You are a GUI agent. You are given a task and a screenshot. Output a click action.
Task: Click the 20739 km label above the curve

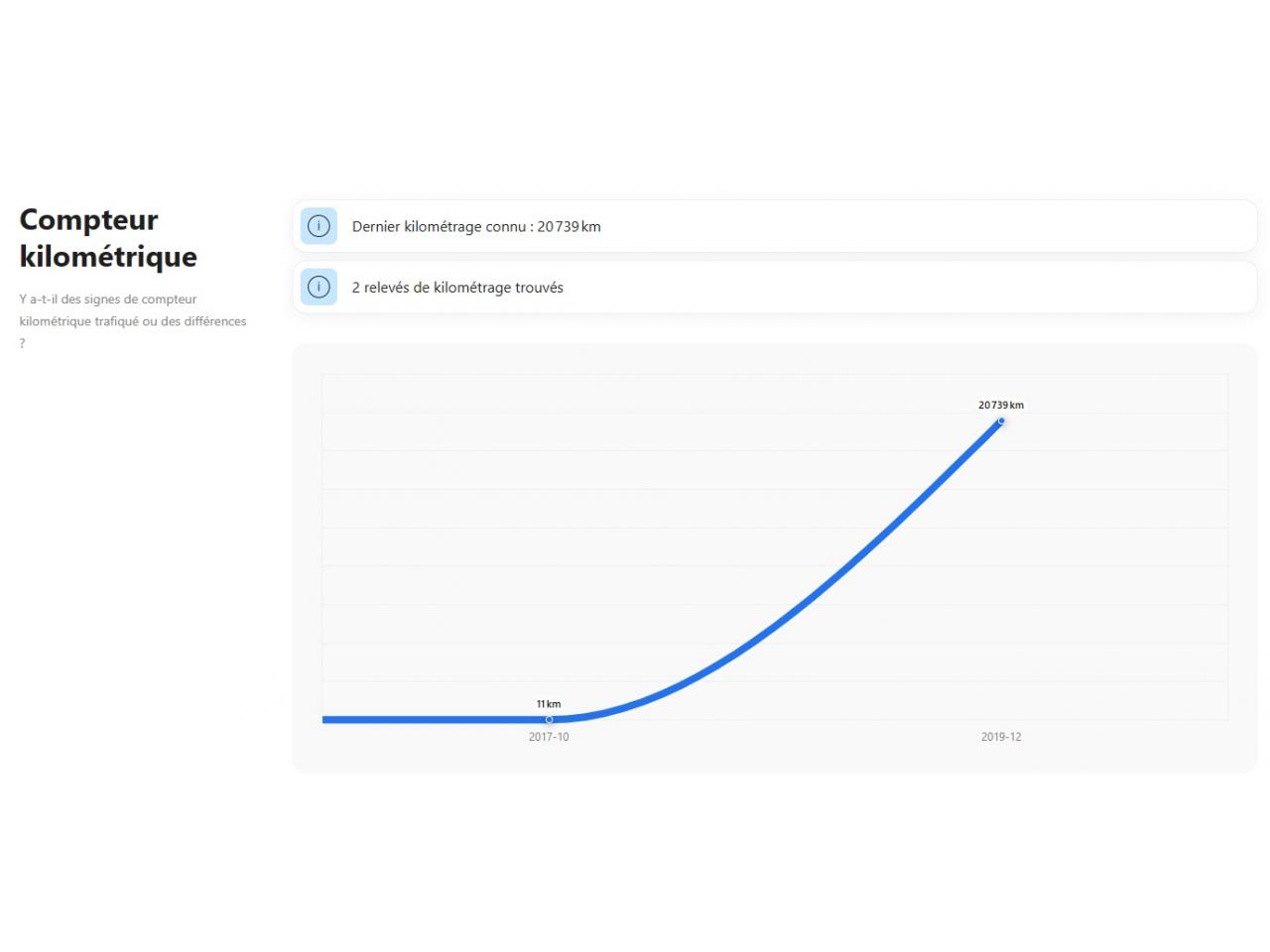[1000, 405]
